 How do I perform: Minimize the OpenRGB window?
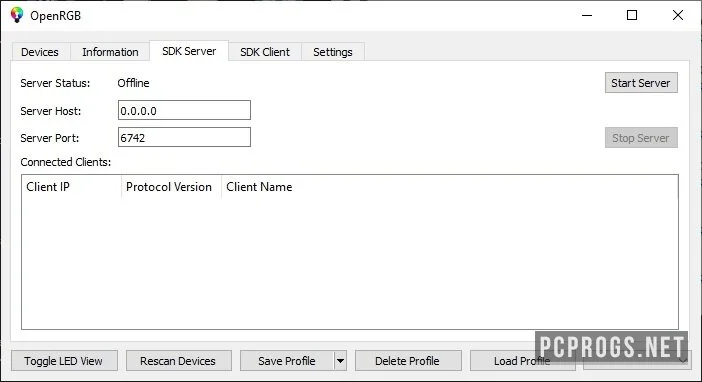pyautogui.click(x=587, y=15)
